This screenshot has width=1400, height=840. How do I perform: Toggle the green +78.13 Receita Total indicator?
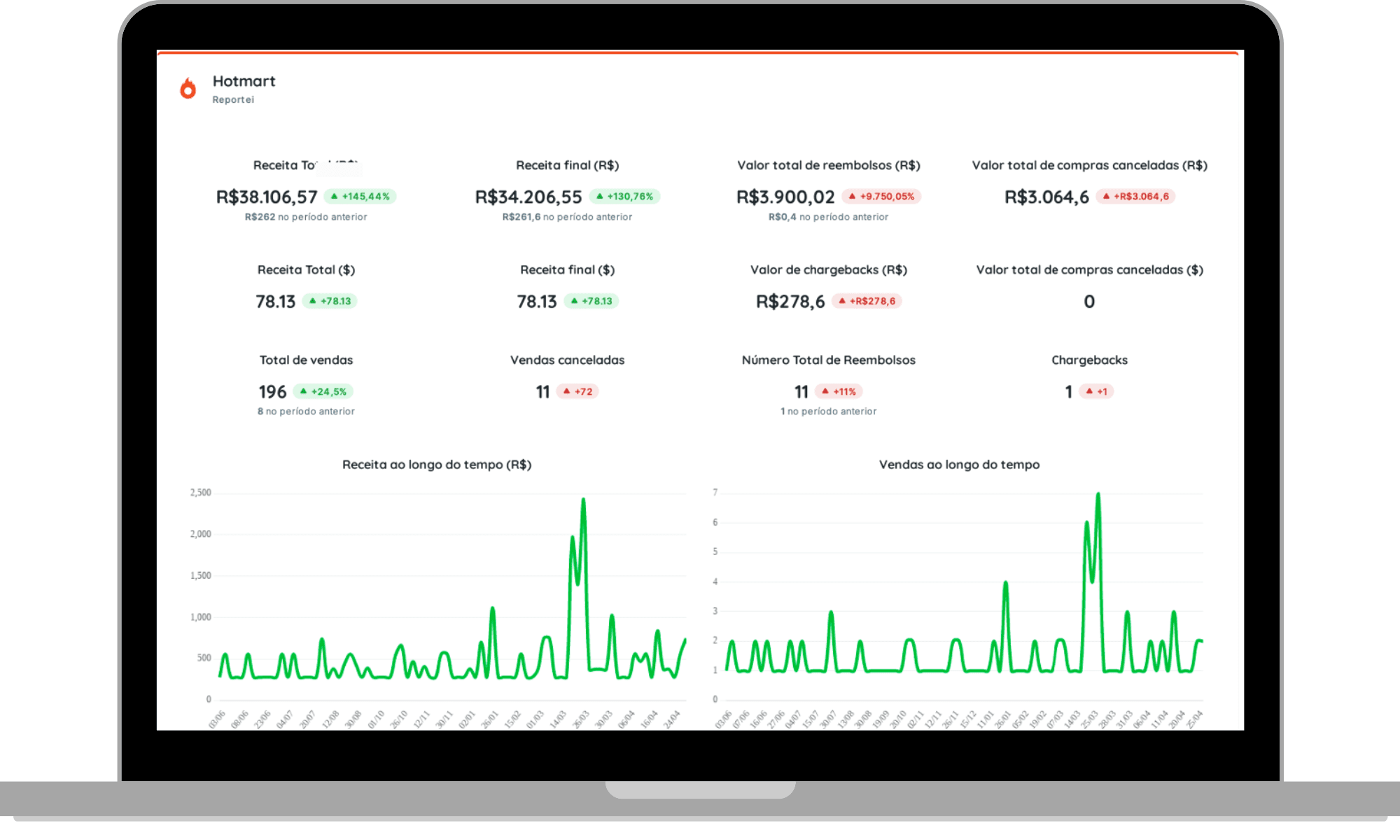tap(329, 300)
